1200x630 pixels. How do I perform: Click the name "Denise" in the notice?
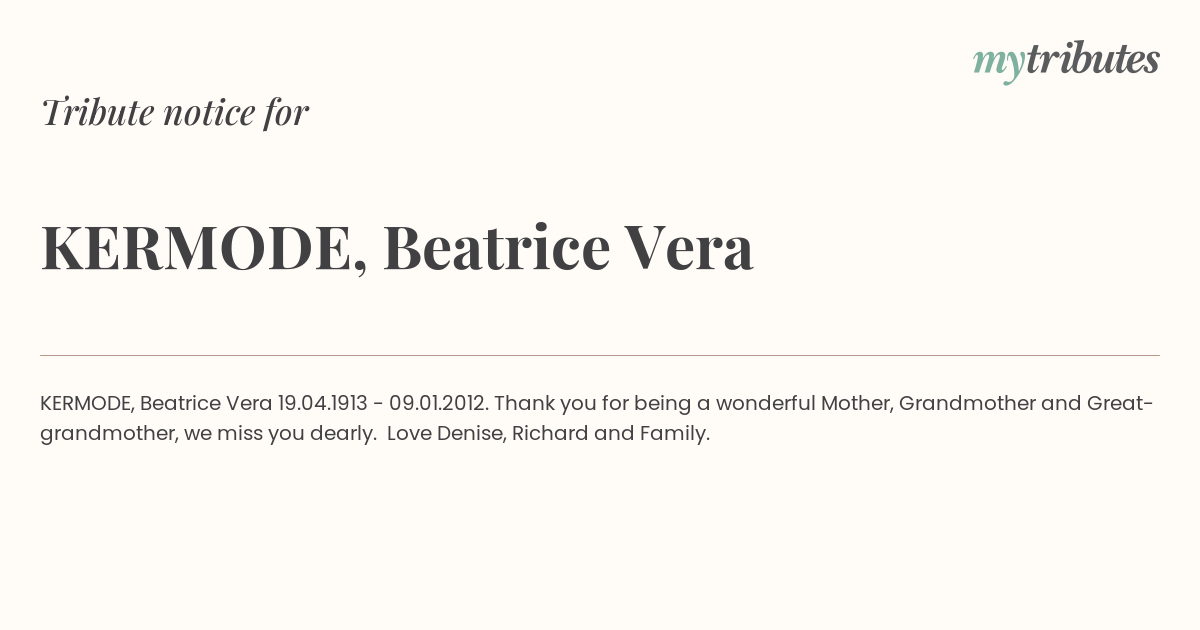tap(470, 434)
